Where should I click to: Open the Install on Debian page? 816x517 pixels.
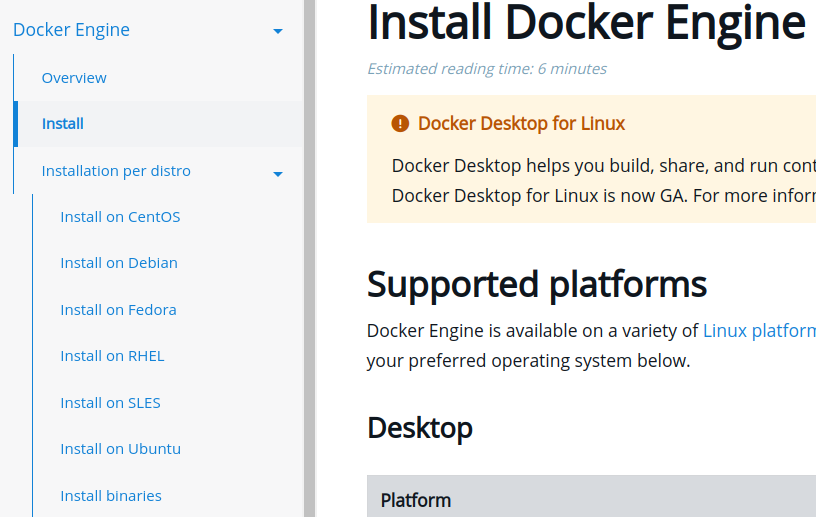click(119, 263)
